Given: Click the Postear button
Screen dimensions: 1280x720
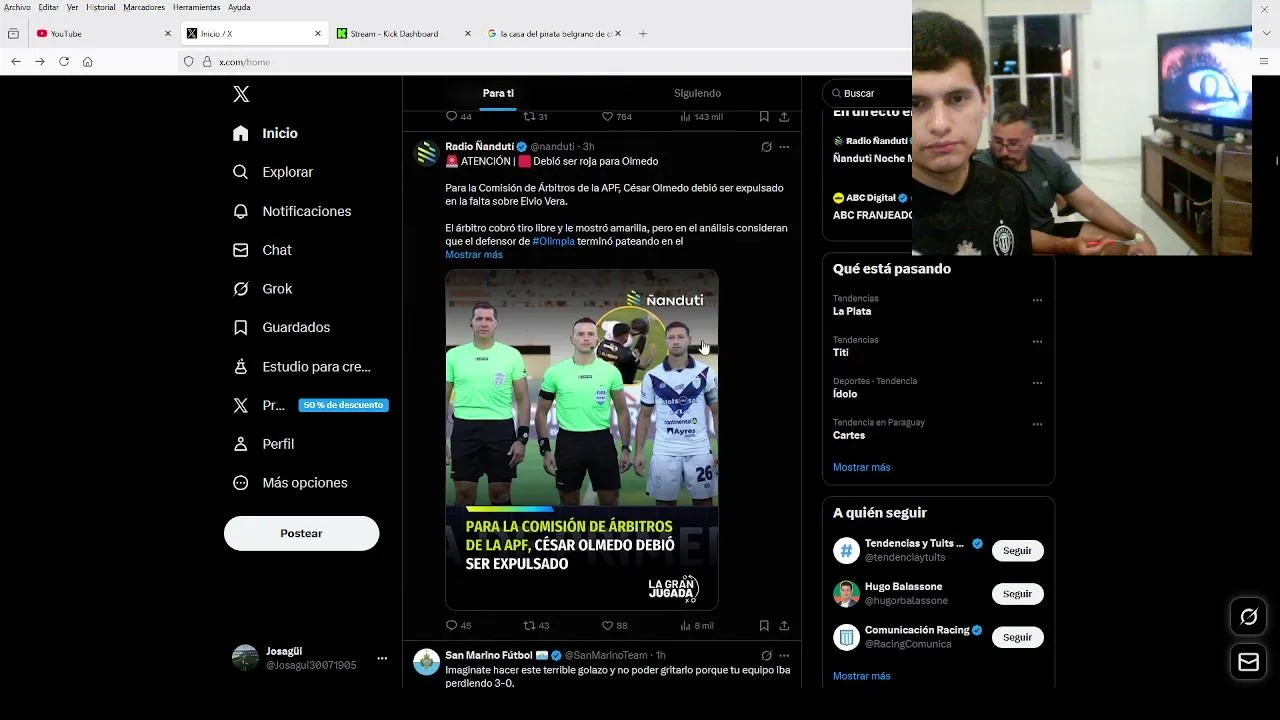Looking at the screenshot, I should [x=301, y=533].
